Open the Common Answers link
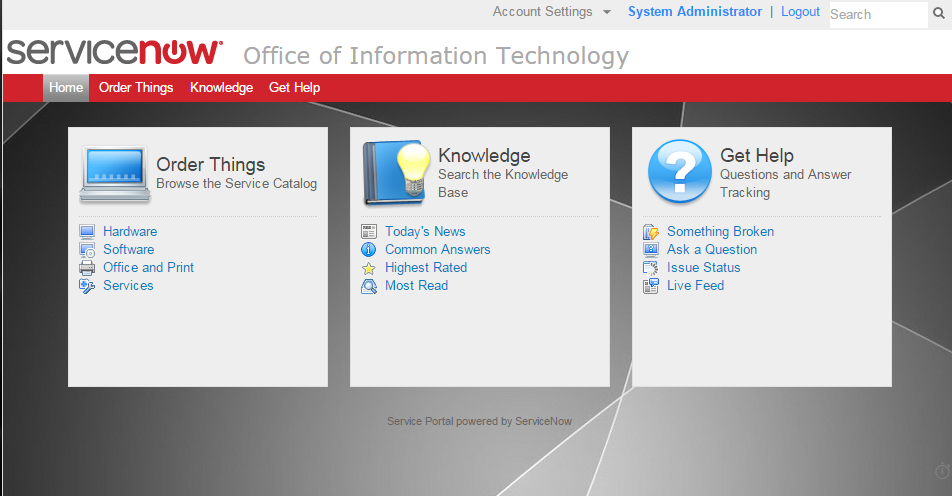This screenshot has width=952, height=496. [438, 250]
